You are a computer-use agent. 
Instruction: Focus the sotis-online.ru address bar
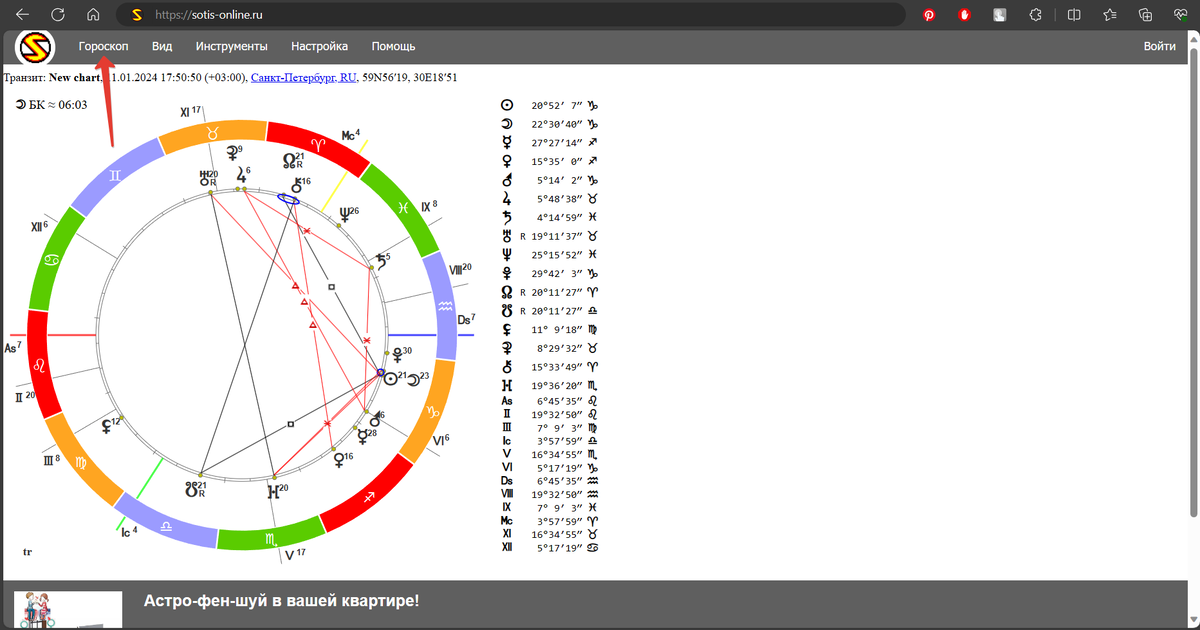510,15
